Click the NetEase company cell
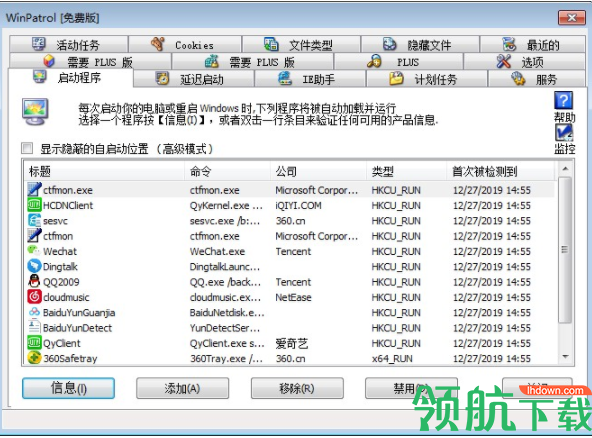The image size is (592, 438). [293, 298]
